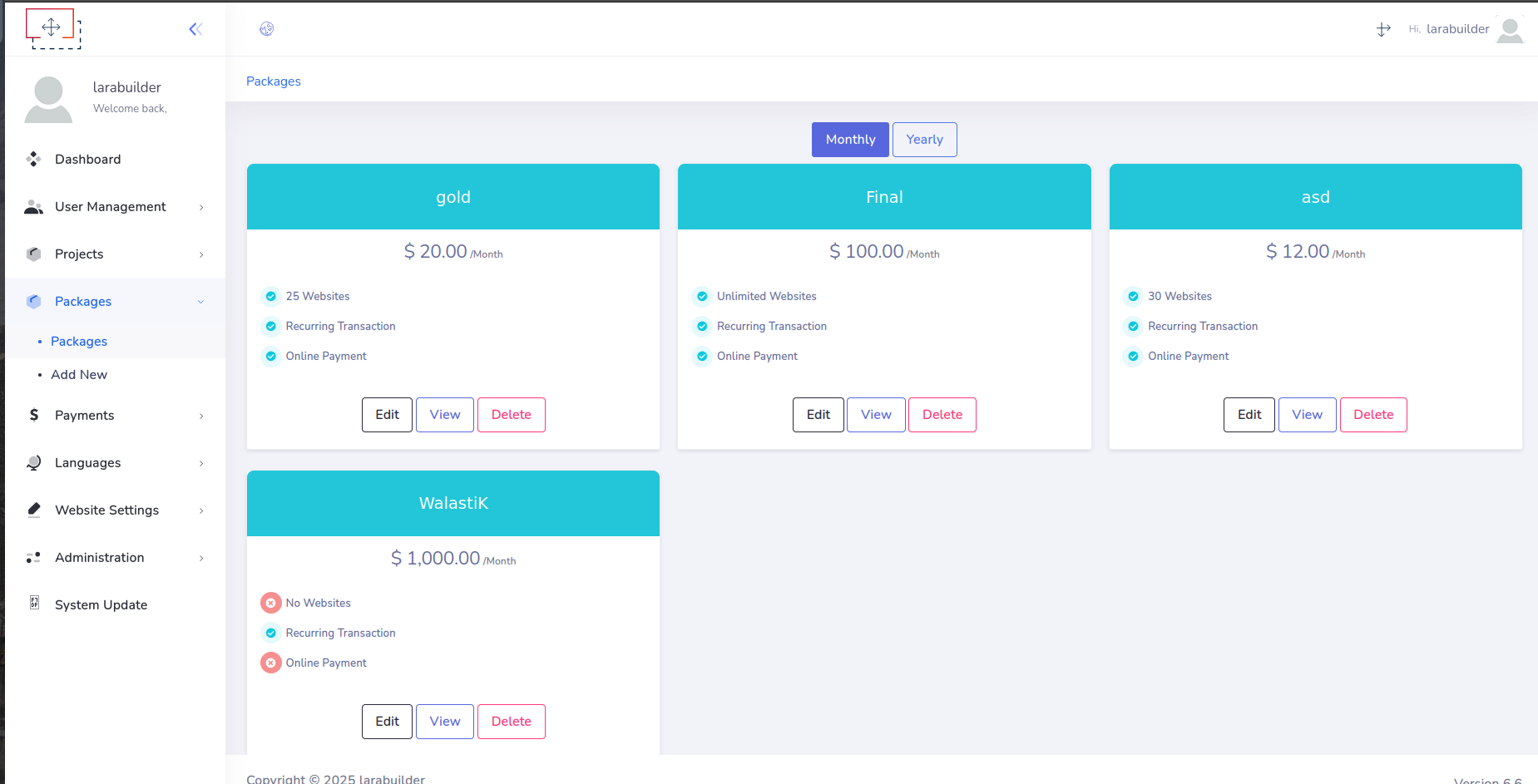Viewport: 1538px width, 784px height.
Task: Open Payments menu label
Action: click(x=84, y=415)
